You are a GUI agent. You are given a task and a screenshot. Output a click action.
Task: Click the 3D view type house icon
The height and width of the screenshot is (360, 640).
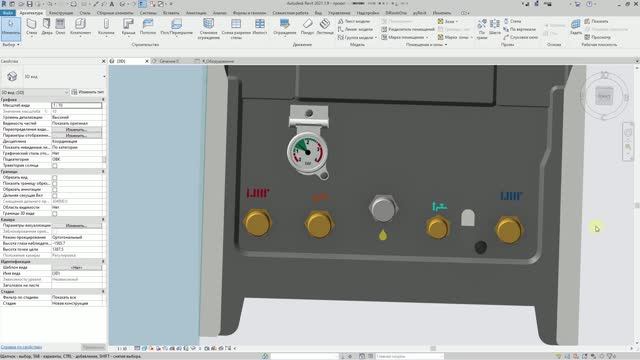[12, 76]
